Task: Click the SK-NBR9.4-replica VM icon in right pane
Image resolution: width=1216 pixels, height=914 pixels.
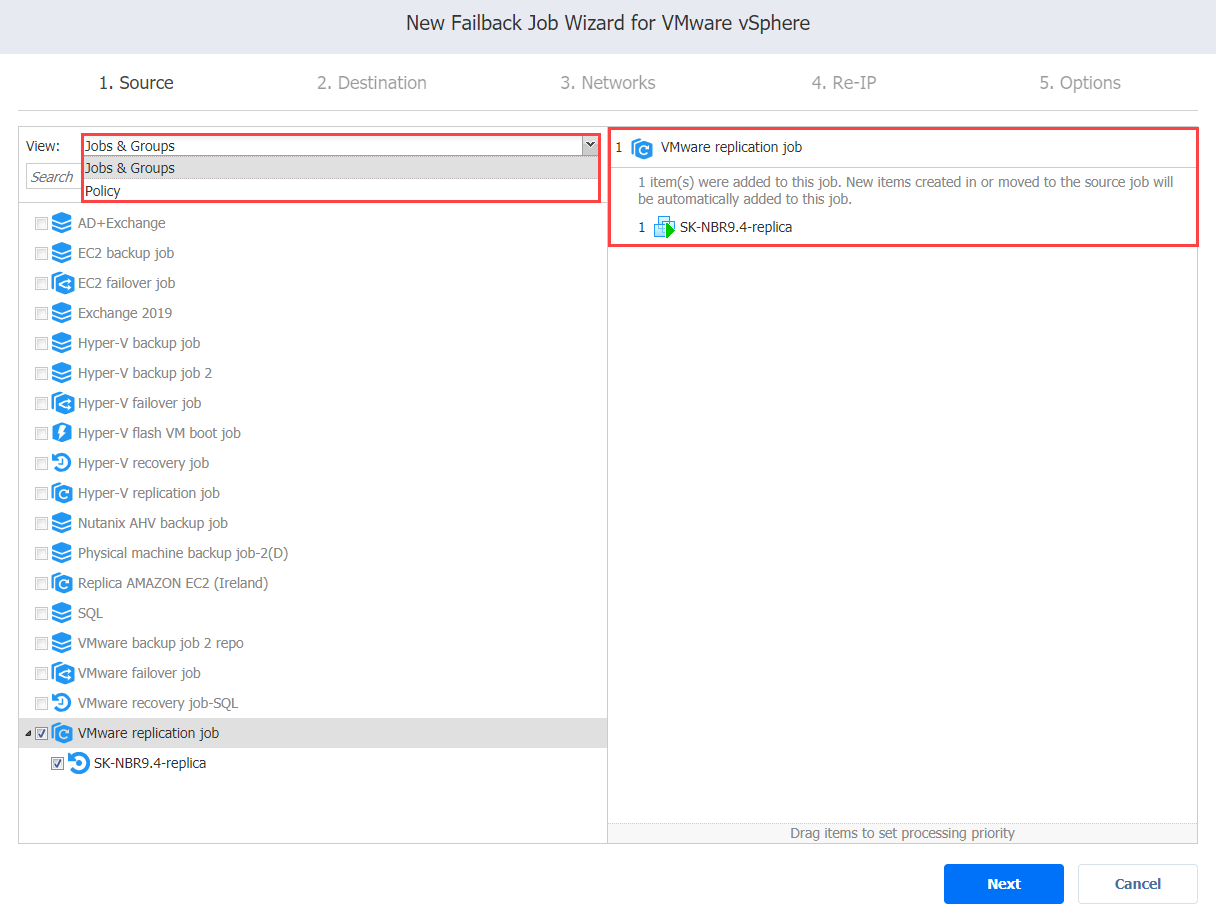Action: click(x=664, y=227)
